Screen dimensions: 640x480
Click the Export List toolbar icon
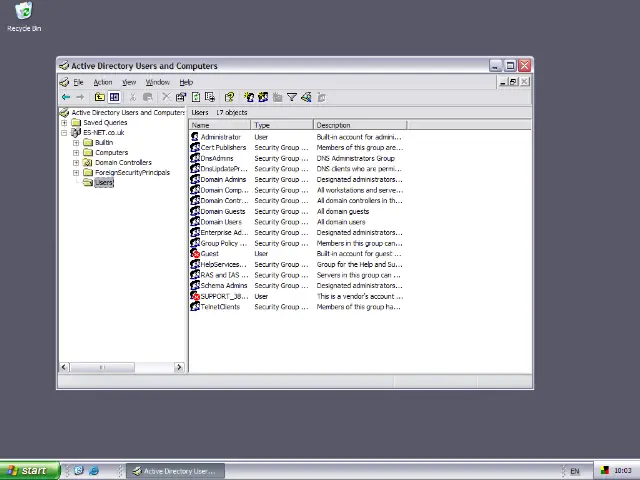(210, 97)
